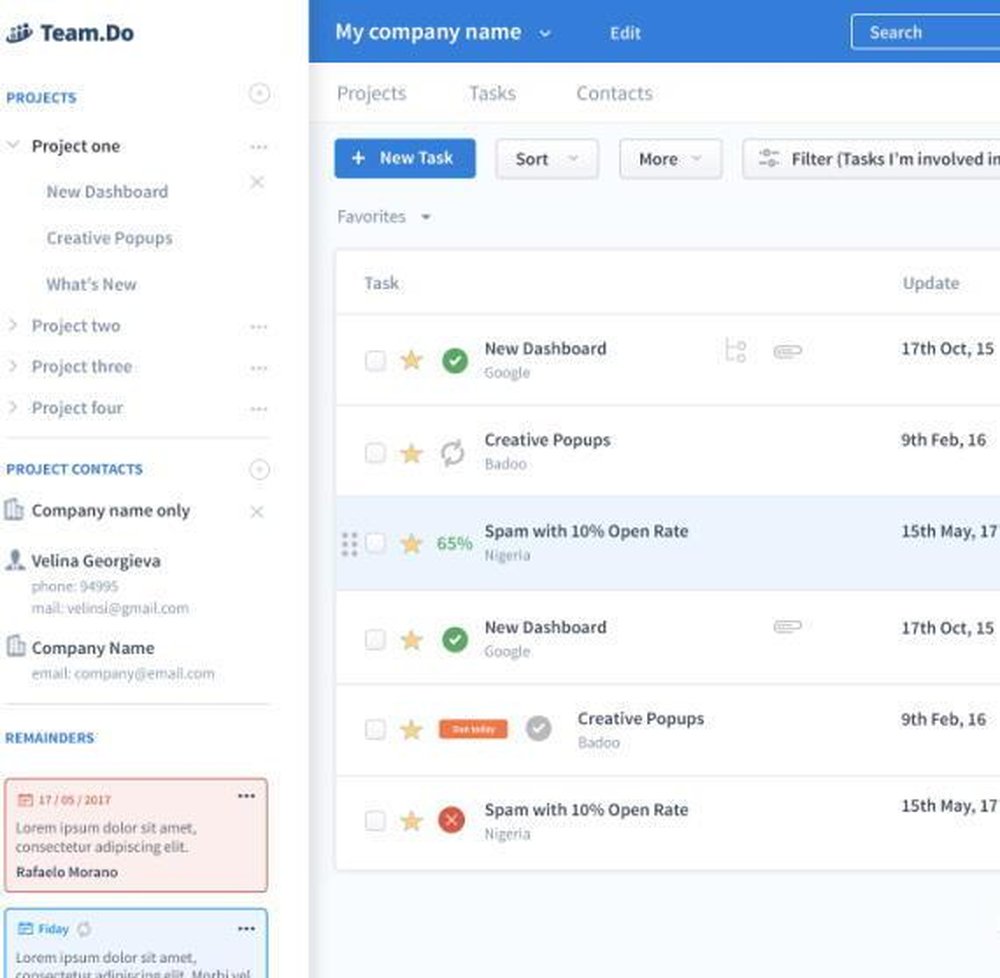The width and height of the screenshot is (1000, 978).
Task: Open Filter tasks I'm involved in
Action: coord(871,159)
